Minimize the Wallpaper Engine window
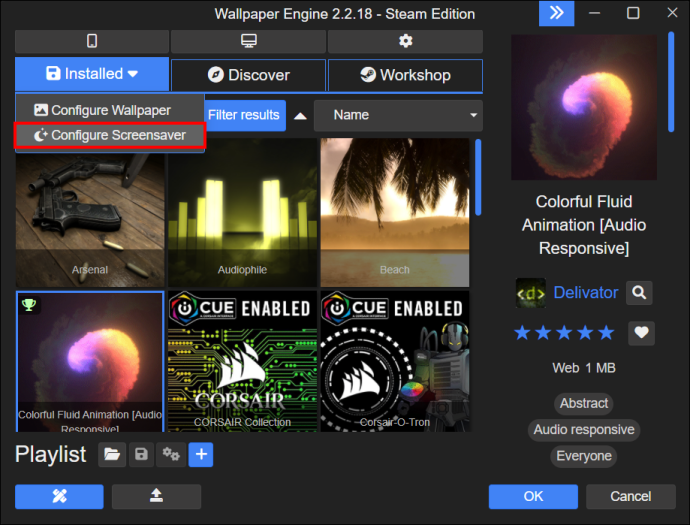 595,13
